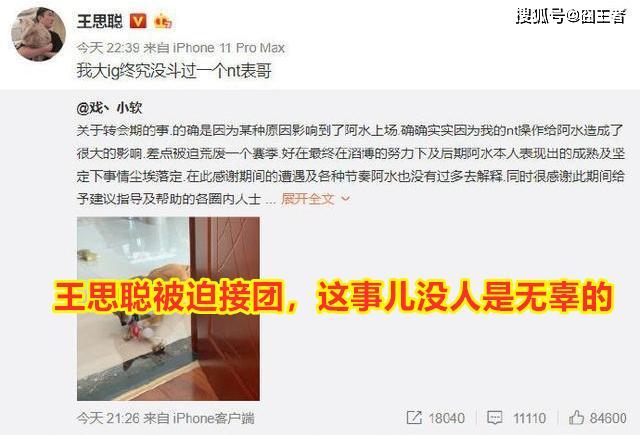
Task: Open the 王思聪 username link
Action: (x=100, y=21)
